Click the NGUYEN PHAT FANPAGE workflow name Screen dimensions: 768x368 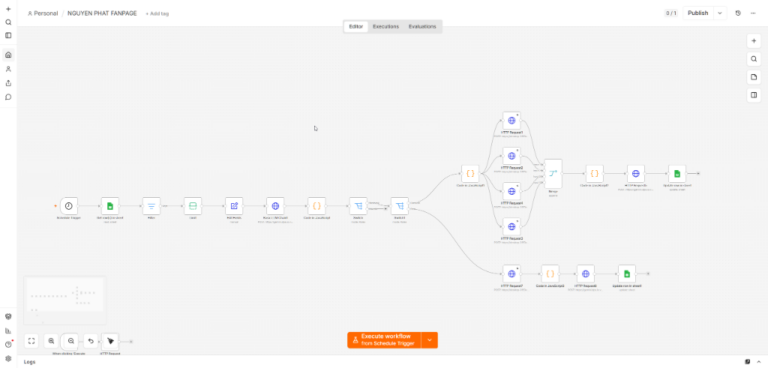[102, 13]
